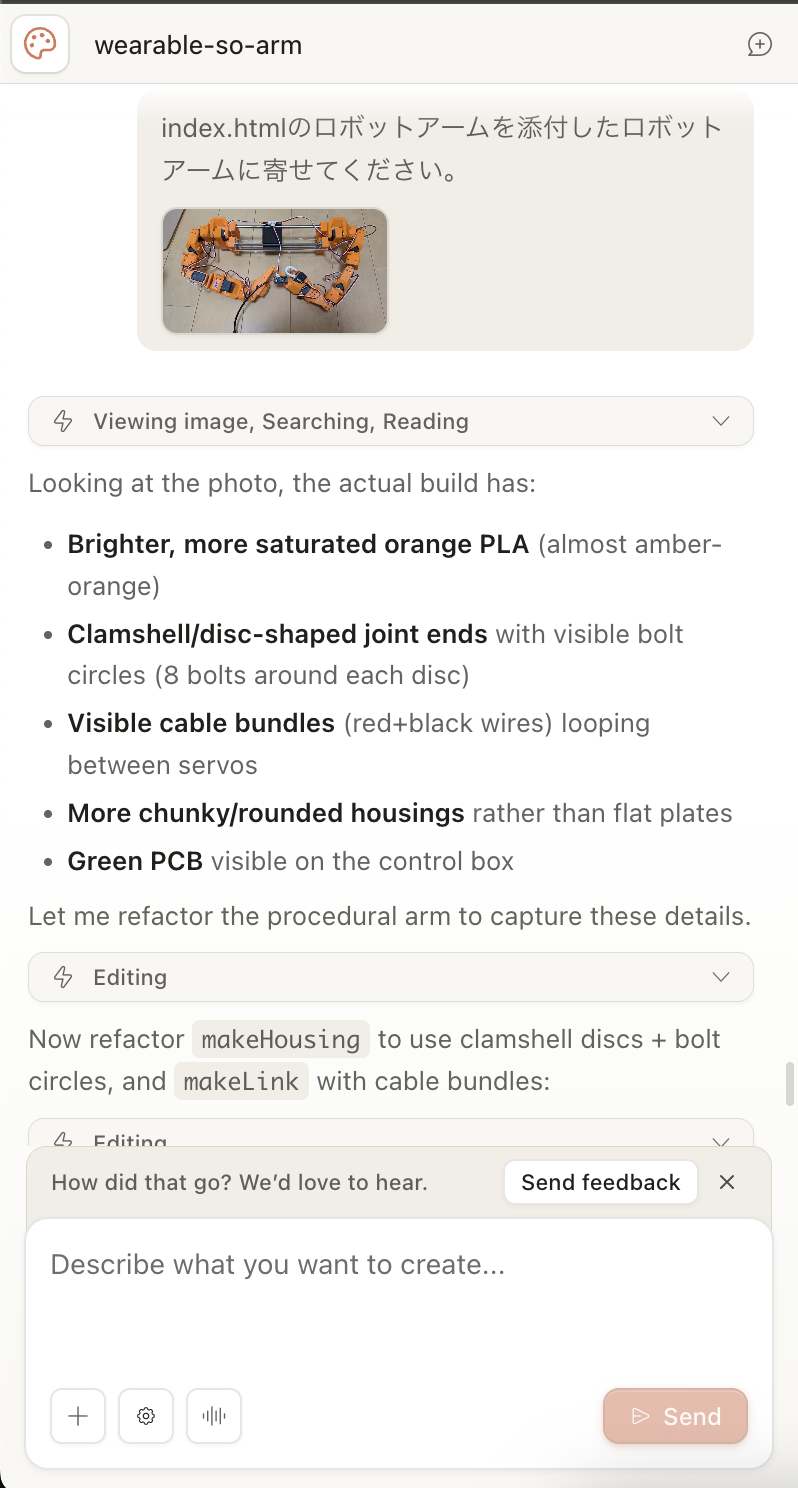Click the makeLink code label
798x1488 pixels.
tap(242, 1081)
